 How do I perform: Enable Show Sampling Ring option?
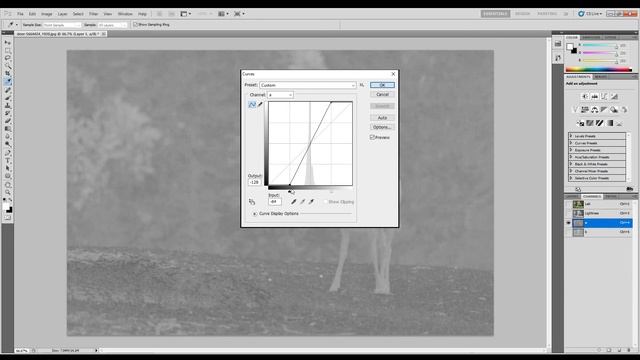point(136,24)
